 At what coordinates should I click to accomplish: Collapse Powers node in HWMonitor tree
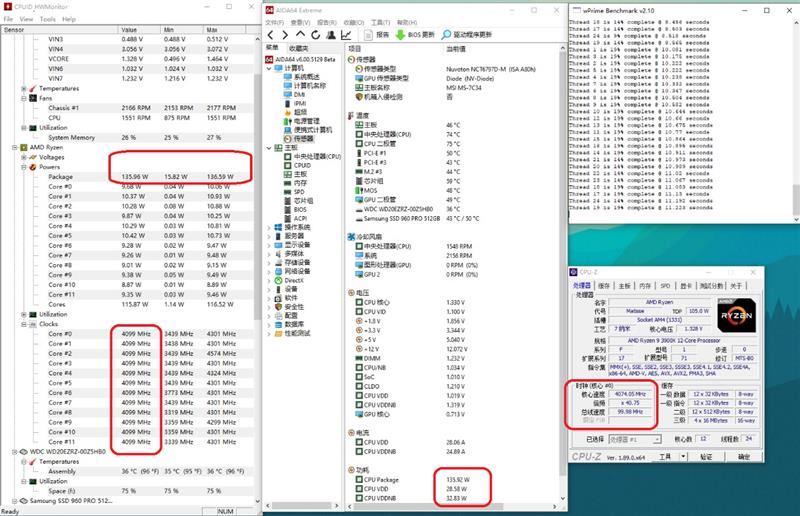pyautogui.click(x=24, y=167)
